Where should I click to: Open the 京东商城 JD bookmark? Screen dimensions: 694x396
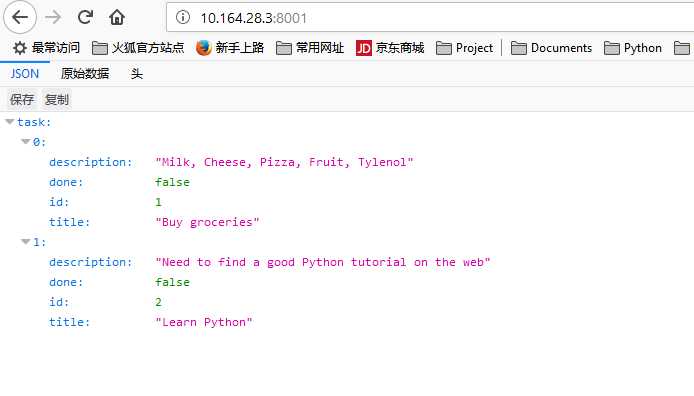point(389,48)
